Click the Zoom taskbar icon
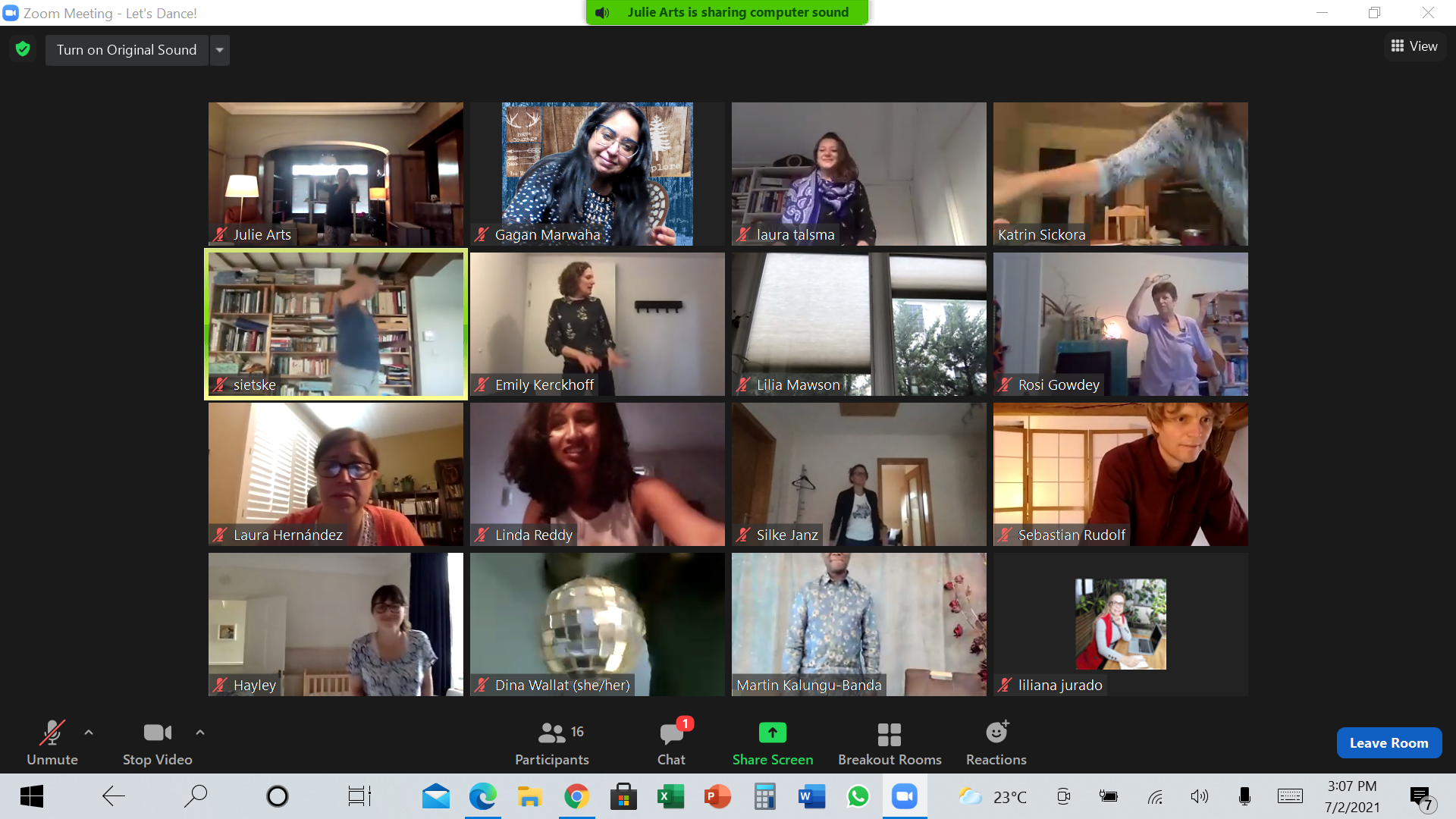The width and height of the screenshot is (1456, 819). pyautogui.click(x=904, y=796)
